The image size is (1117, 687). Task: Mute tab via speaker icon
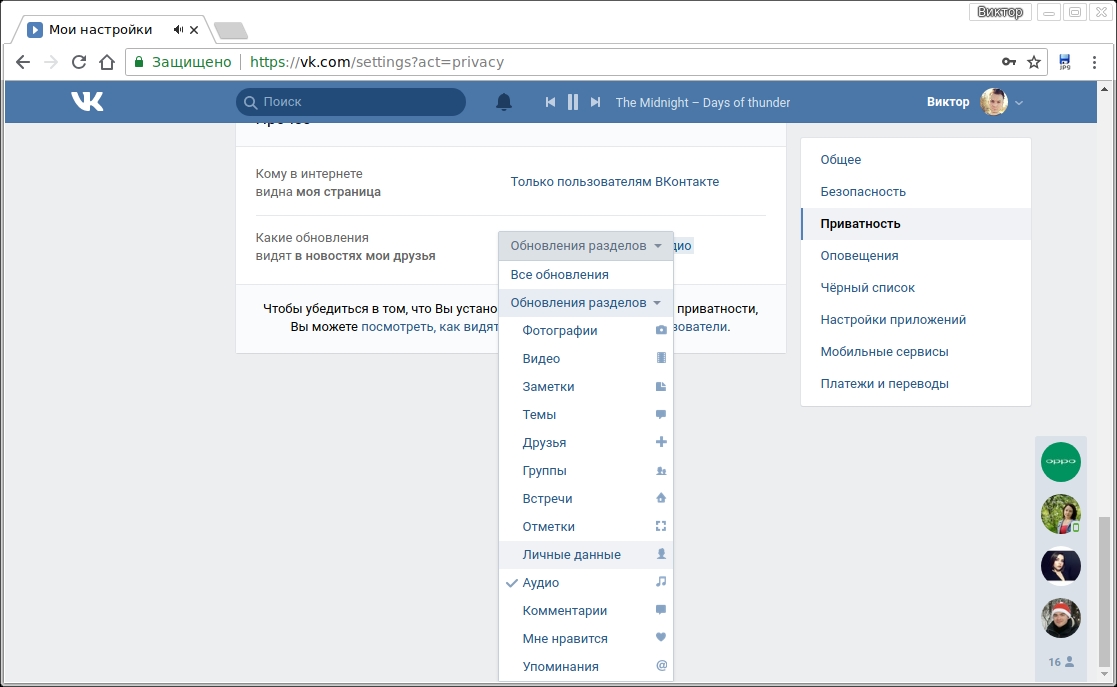[x=178, y=29]
